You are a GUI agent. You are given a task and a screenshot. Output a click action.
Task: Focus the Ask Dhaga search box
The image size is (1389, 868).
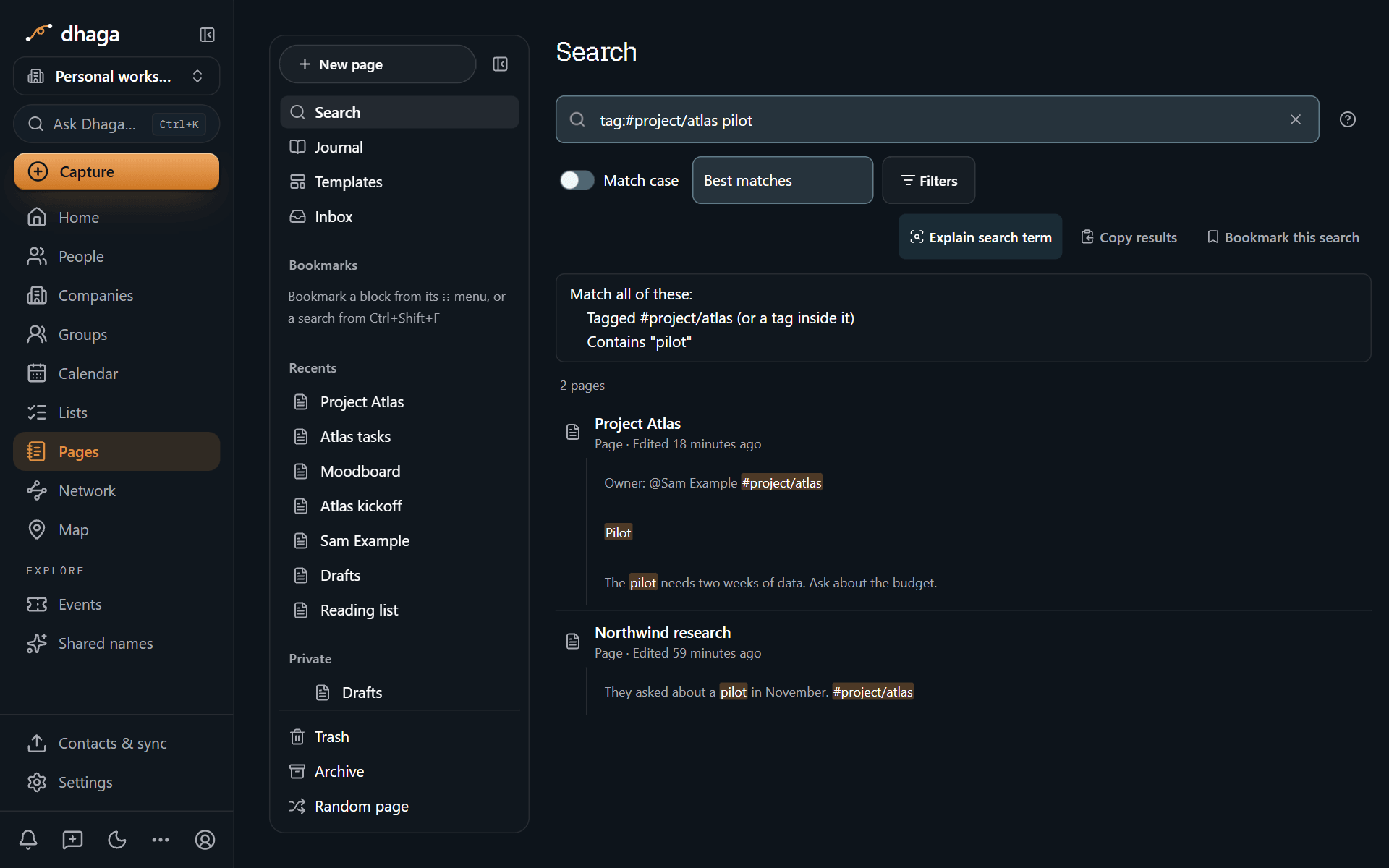(x=116, y=124)
